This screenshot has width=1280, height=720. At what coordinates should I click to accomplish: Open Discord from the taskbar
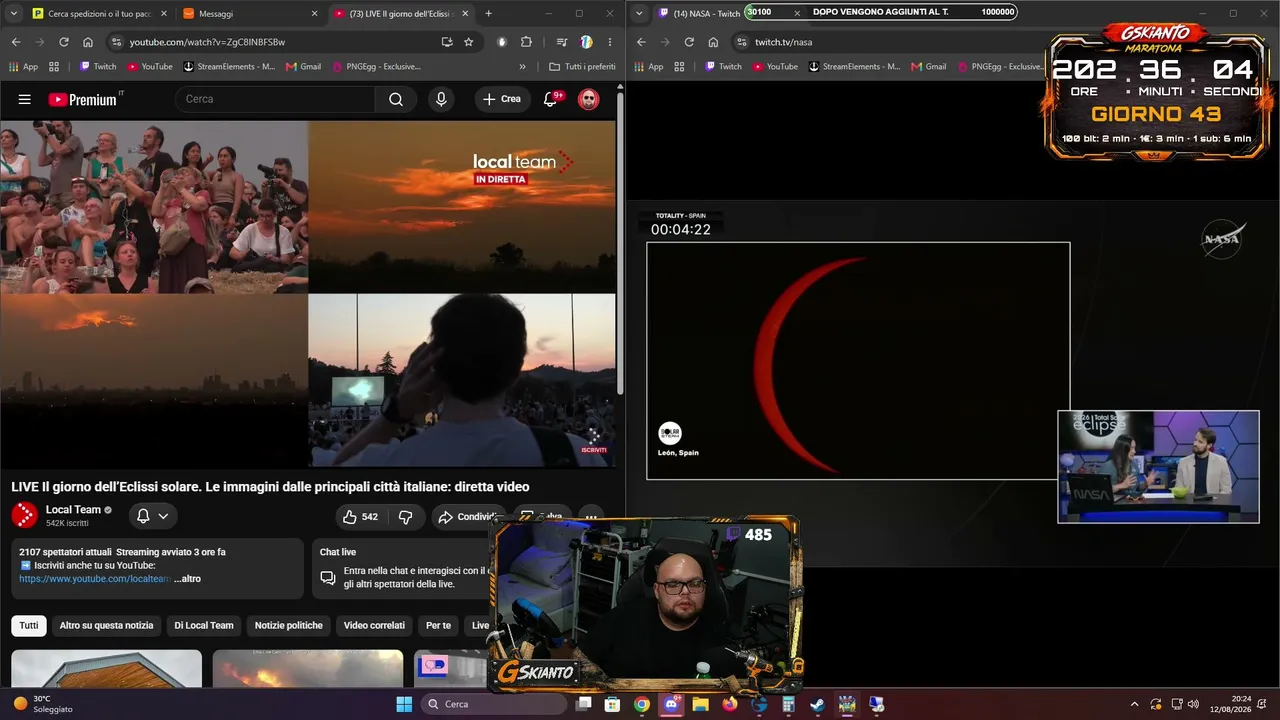(671, 704)
